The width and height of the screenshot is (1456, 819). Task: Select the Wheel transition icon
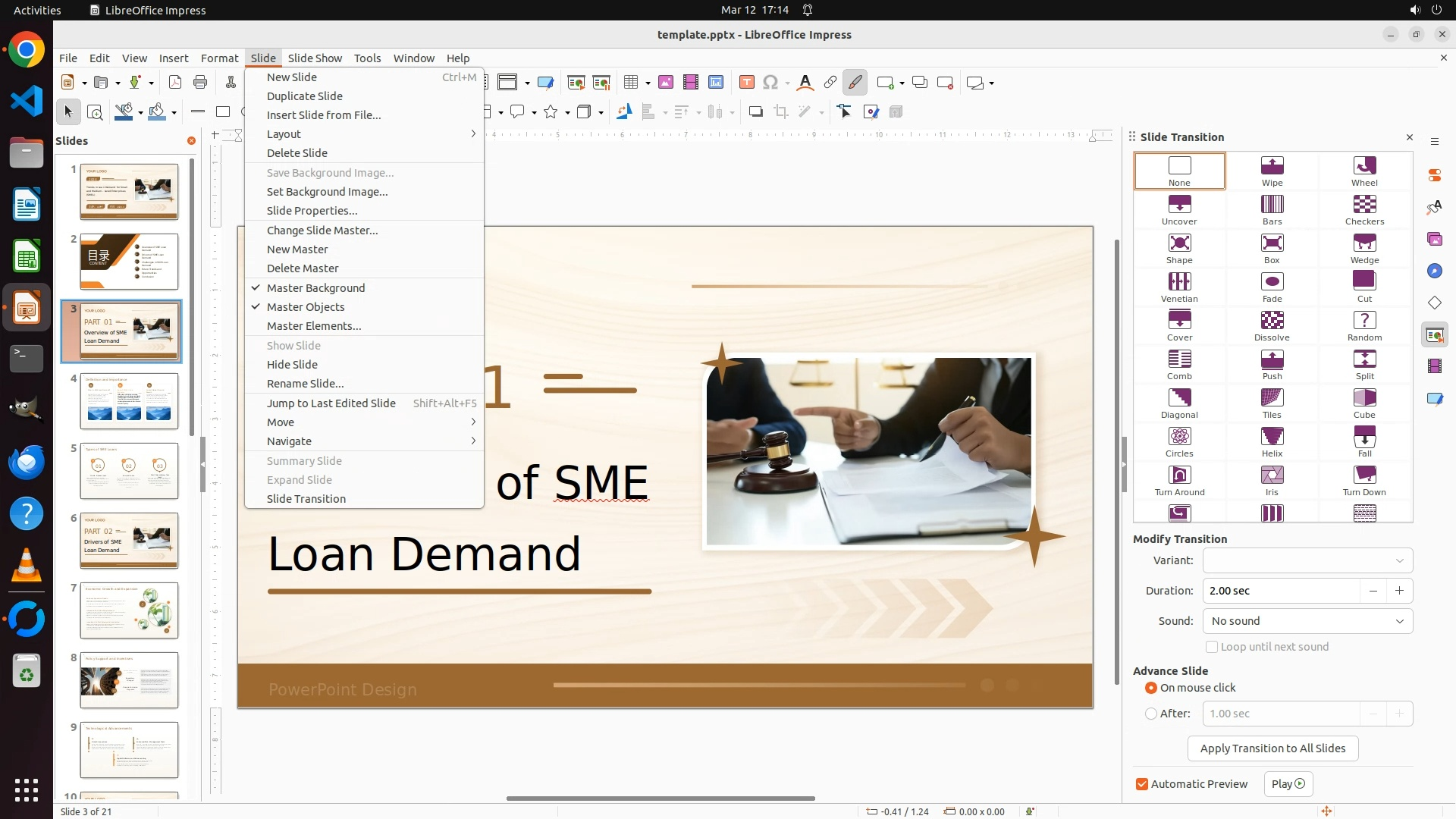pos(1364,171)
